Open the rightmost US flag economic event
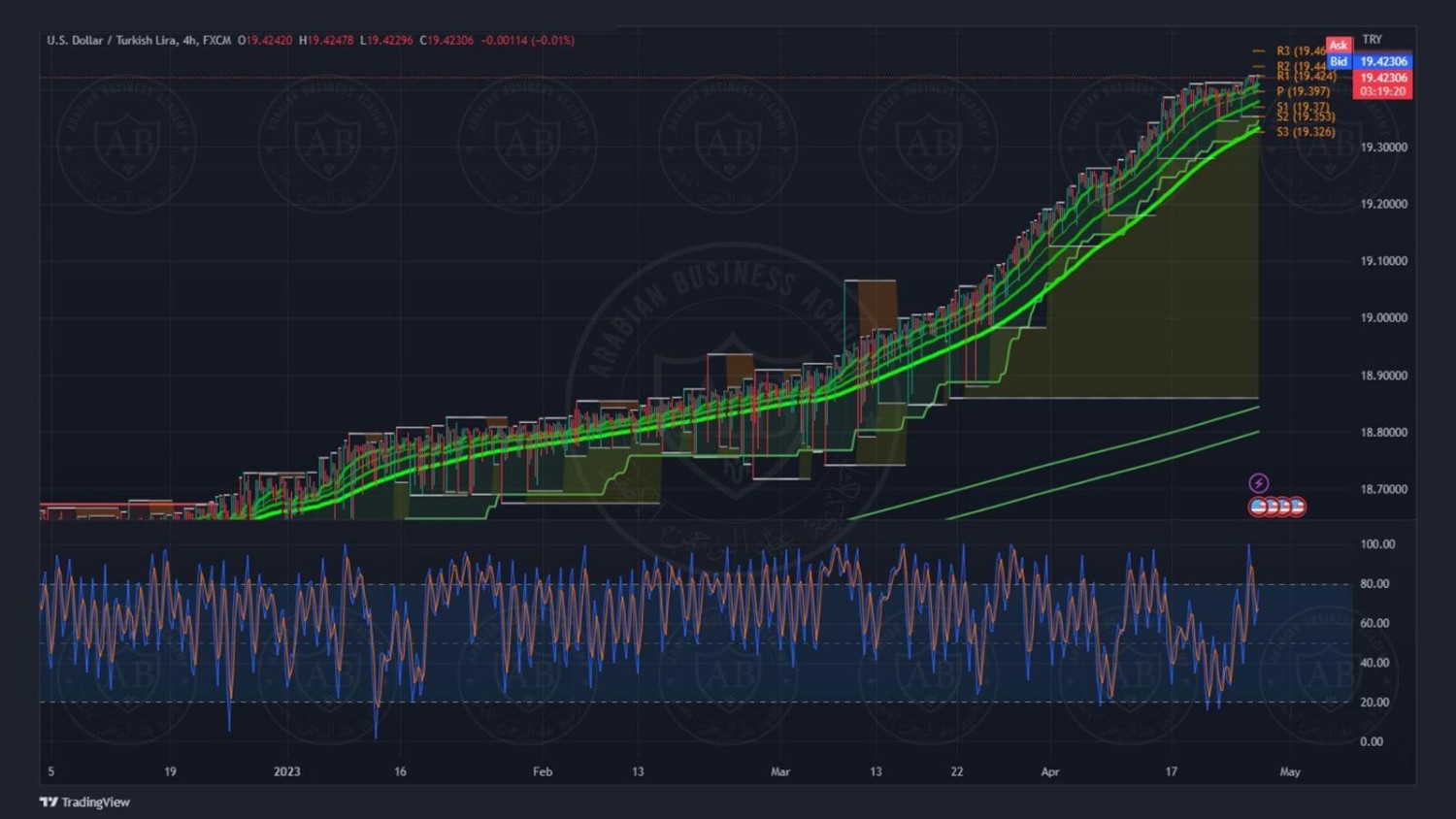This screenshot has height=819, width=1456. coord(1297,507)
